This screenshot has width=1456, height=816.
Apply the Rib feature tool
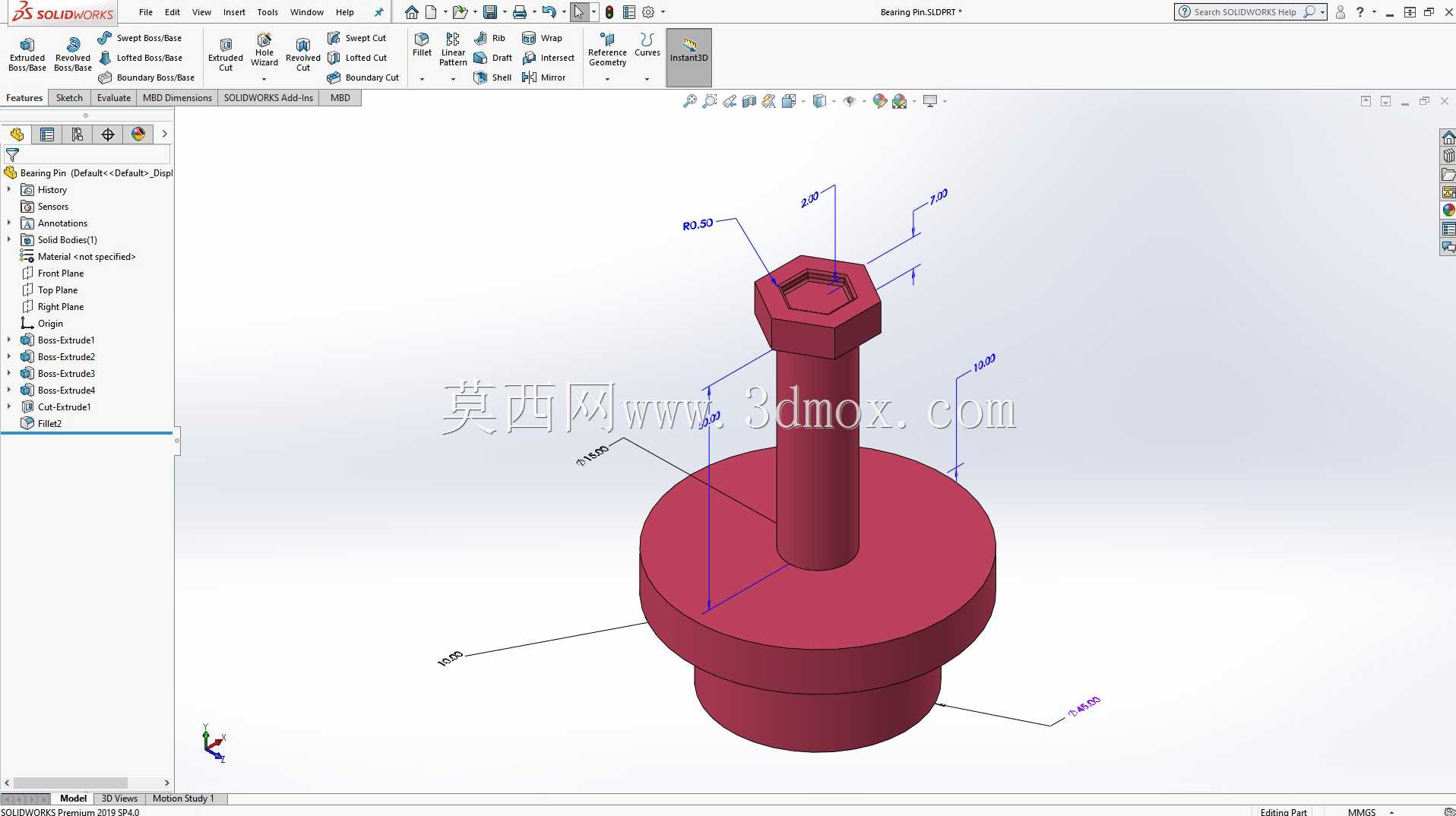489,38
